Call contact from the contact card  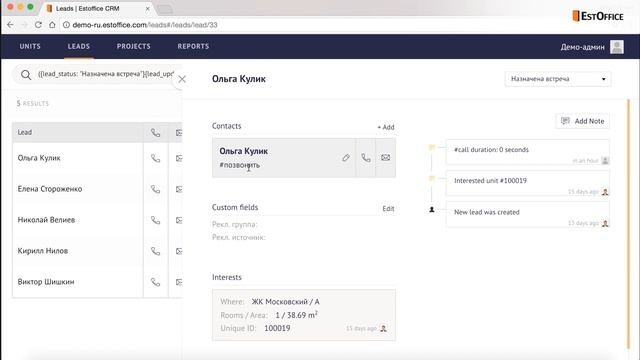[x=366, y=158]
